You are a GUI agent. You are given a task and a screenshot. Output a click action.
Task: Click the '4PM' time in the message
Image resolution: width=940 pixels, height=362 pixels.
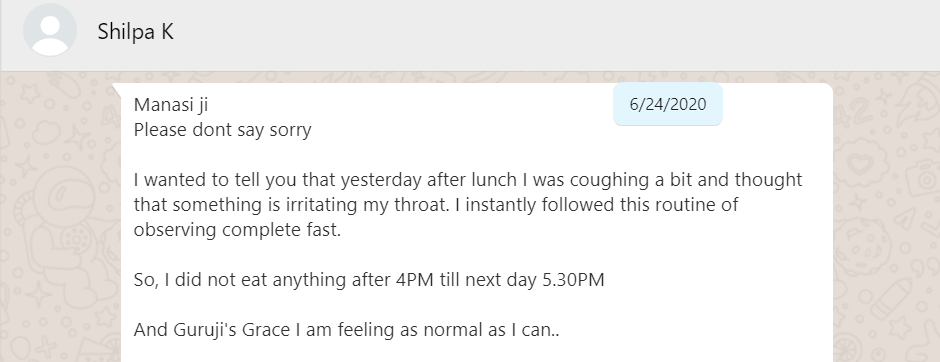[414, 280]
